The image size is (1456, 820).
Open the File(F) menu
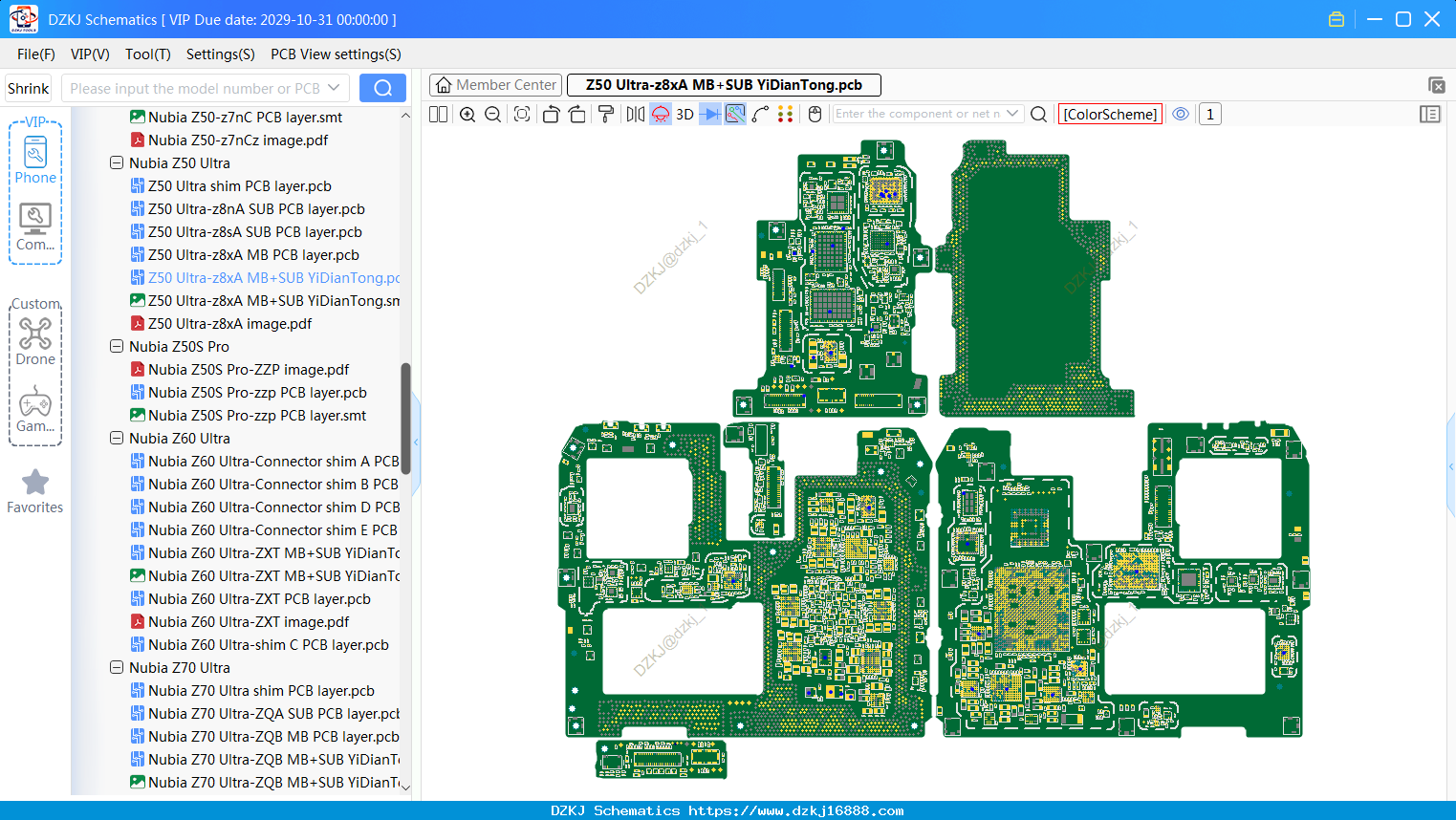[36, 54]
